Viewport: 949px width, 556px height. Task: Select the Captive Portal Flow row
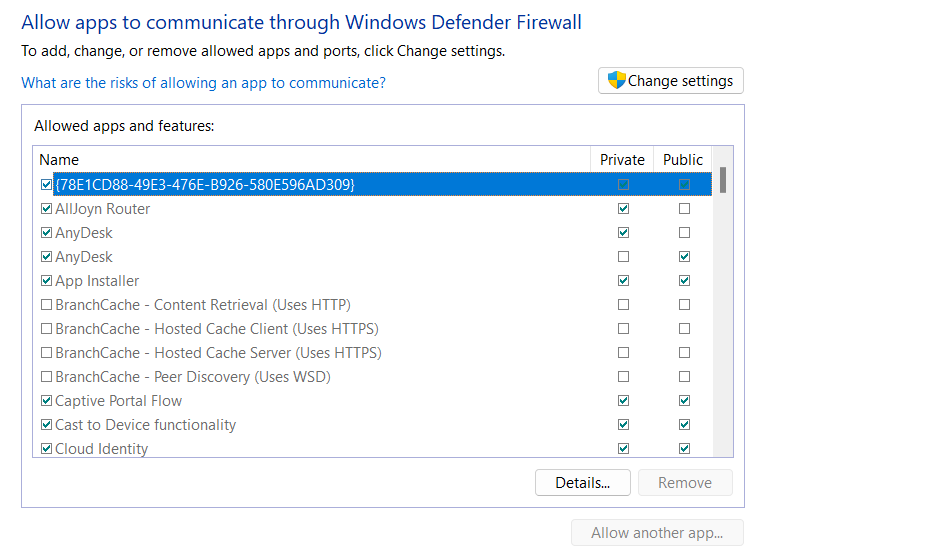point(119,401)
